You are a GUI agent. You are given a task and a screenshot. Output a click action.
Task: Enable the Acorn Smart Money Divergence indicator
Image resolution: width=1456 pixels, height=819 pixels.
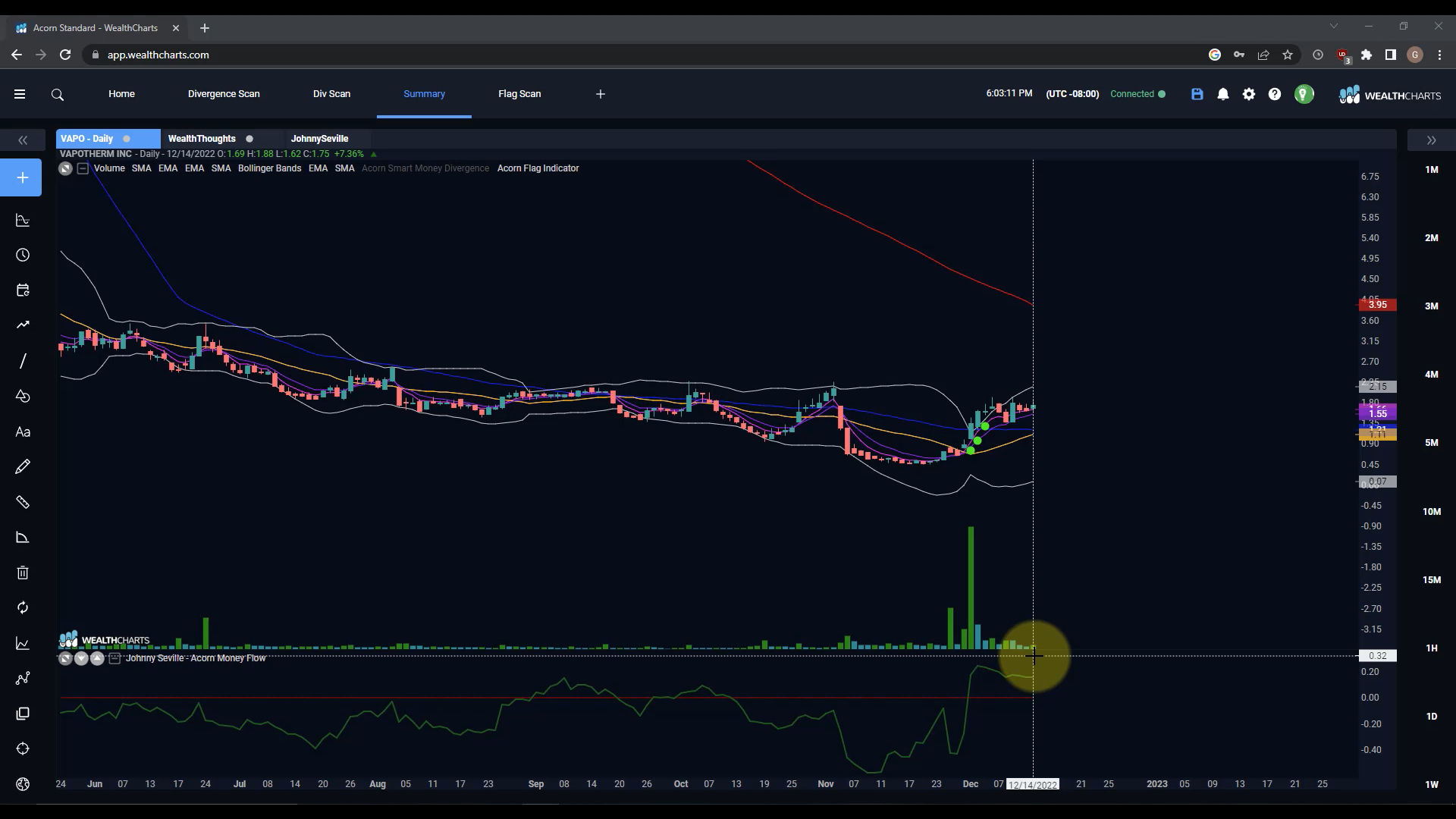click(x=425, y=168)
